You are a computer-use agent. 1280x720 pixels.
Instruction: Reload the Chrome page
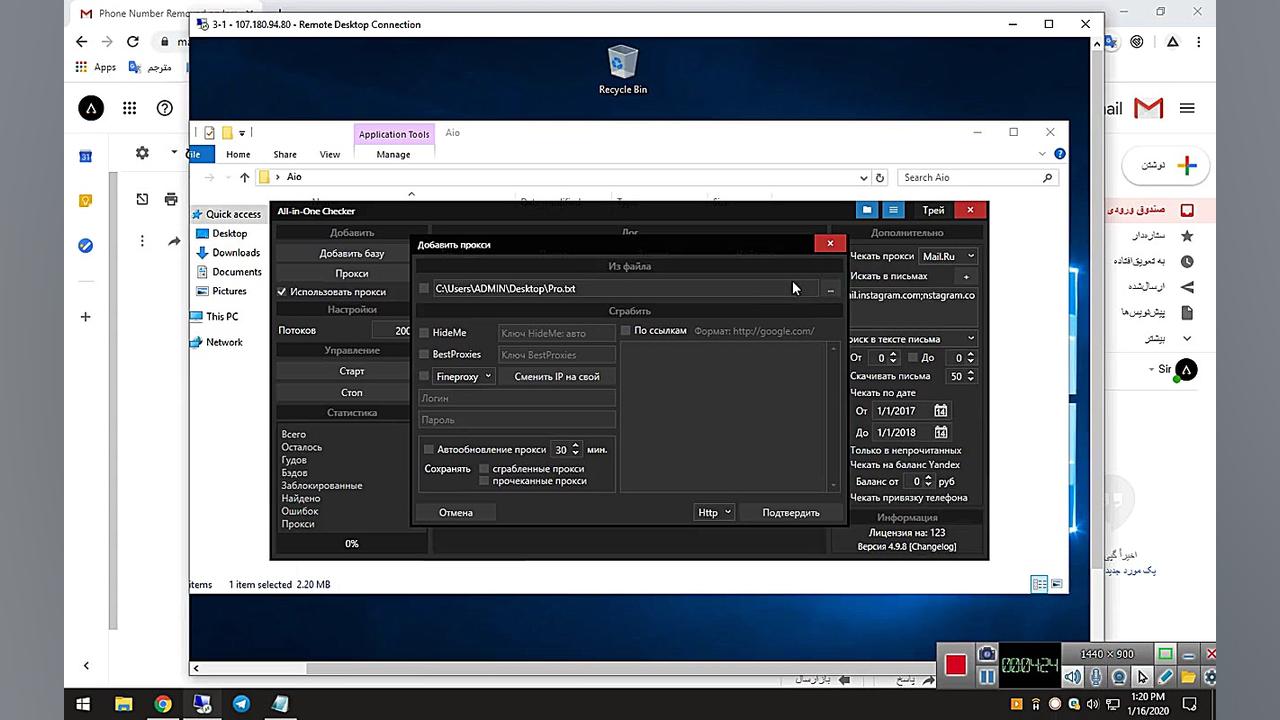click(x=133, y=42)
